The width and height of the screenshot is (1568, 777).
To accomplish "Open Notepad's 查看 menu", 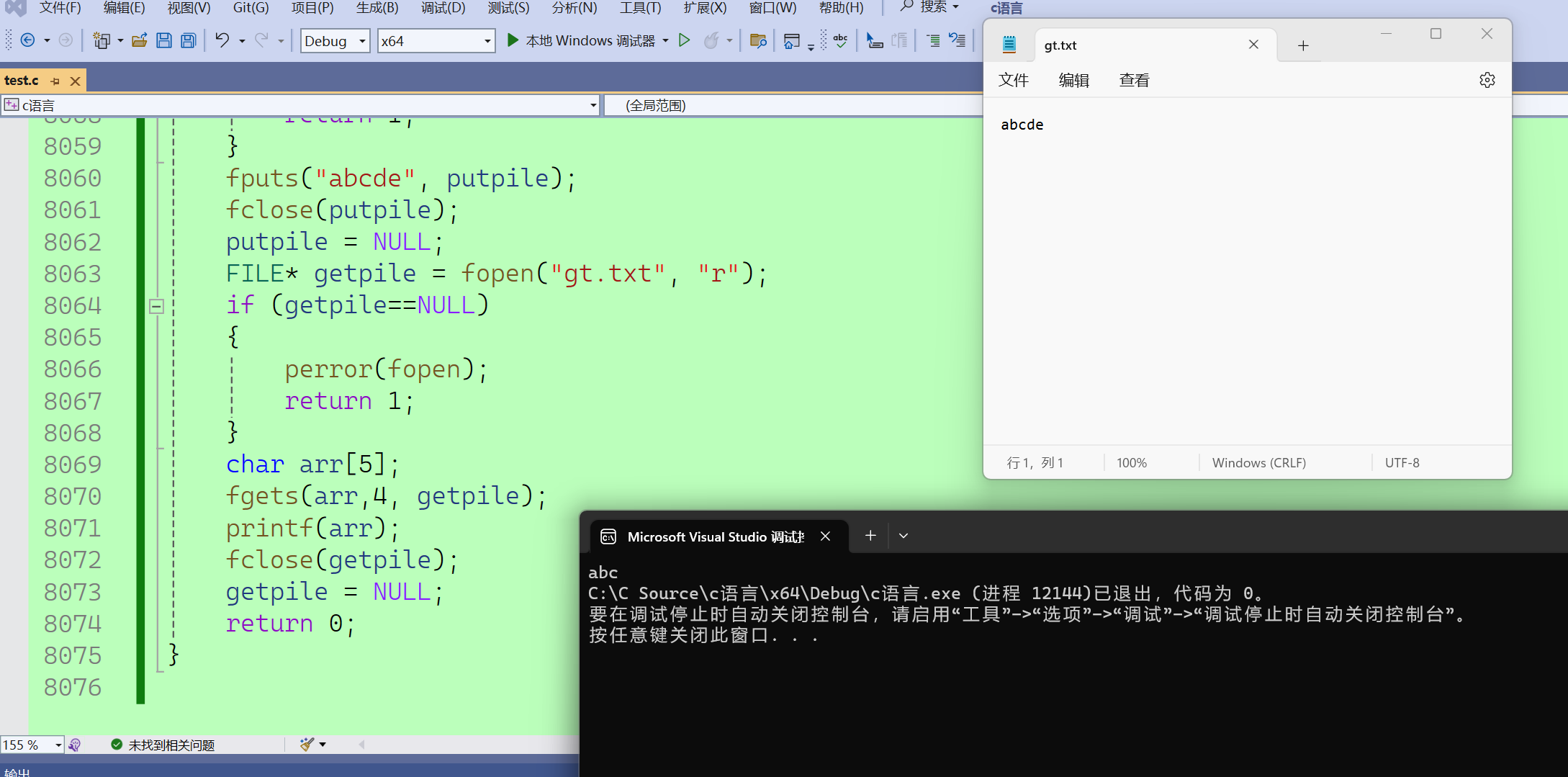I will pos(1135,80).
